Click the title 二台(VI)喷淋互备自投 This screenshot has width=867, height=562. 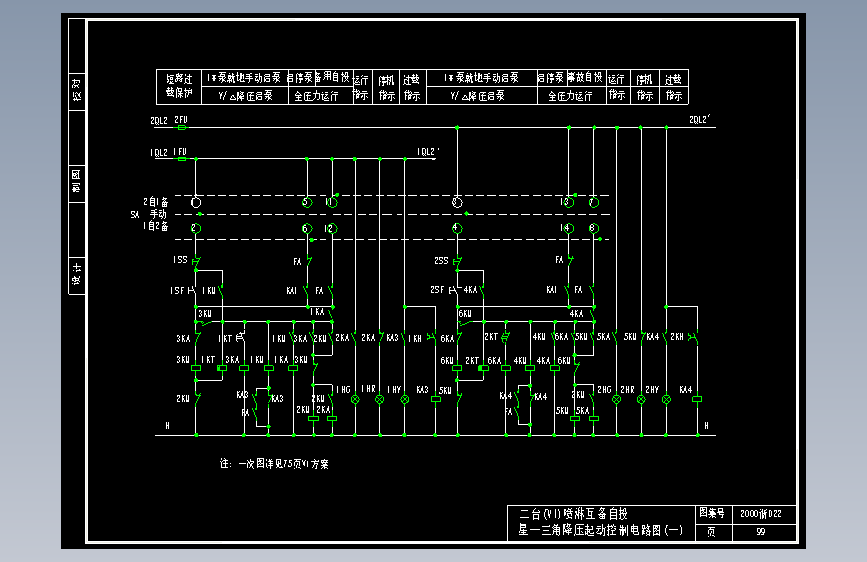pyautogui.click(x=573, y=514)
